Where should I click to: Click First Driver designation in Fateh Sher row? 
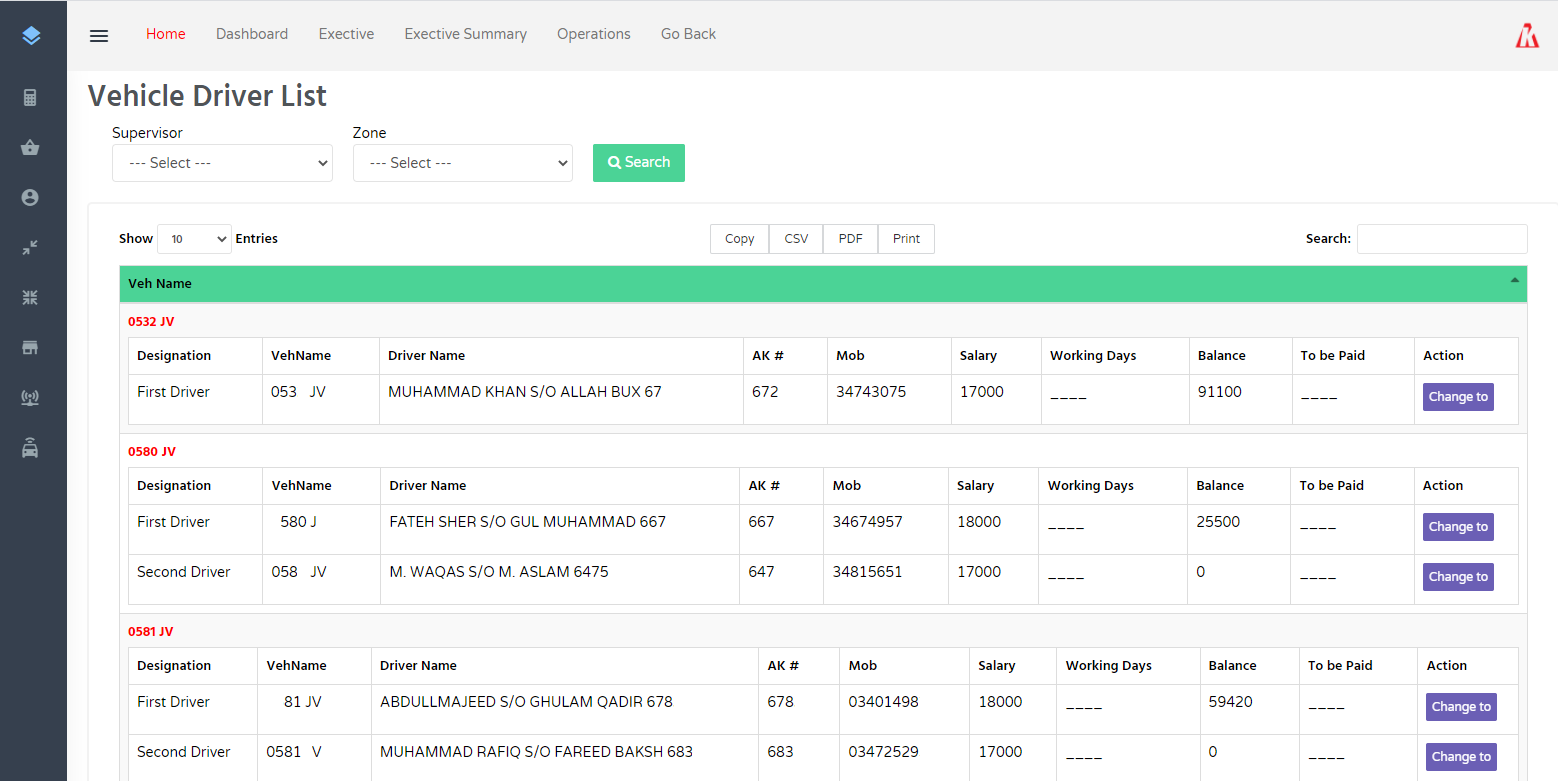(173, 522)
